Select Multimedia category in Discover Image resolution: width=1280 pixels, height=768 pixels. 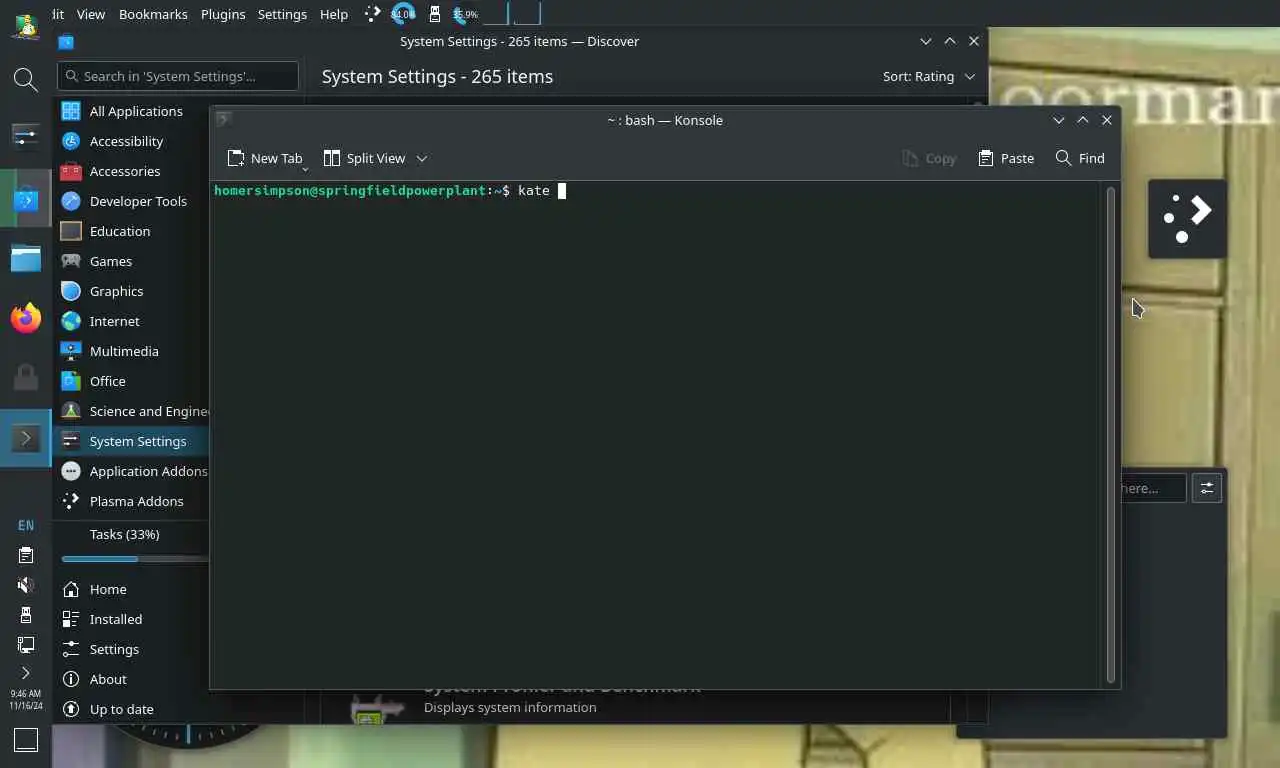[x=131, y=351]
